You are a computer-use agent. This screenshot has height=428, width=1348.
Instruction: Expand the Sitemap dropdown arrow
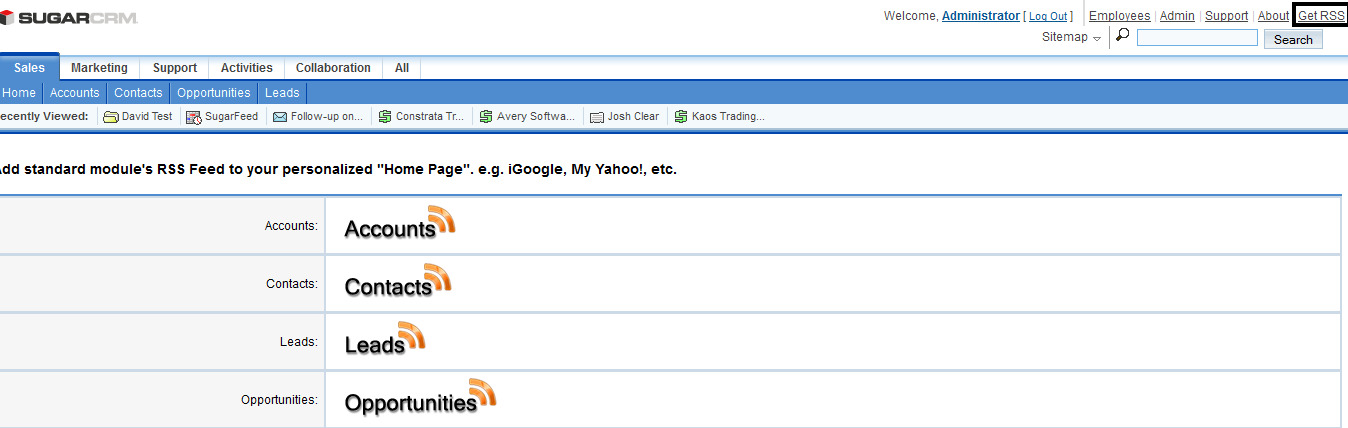(1096, 38)
